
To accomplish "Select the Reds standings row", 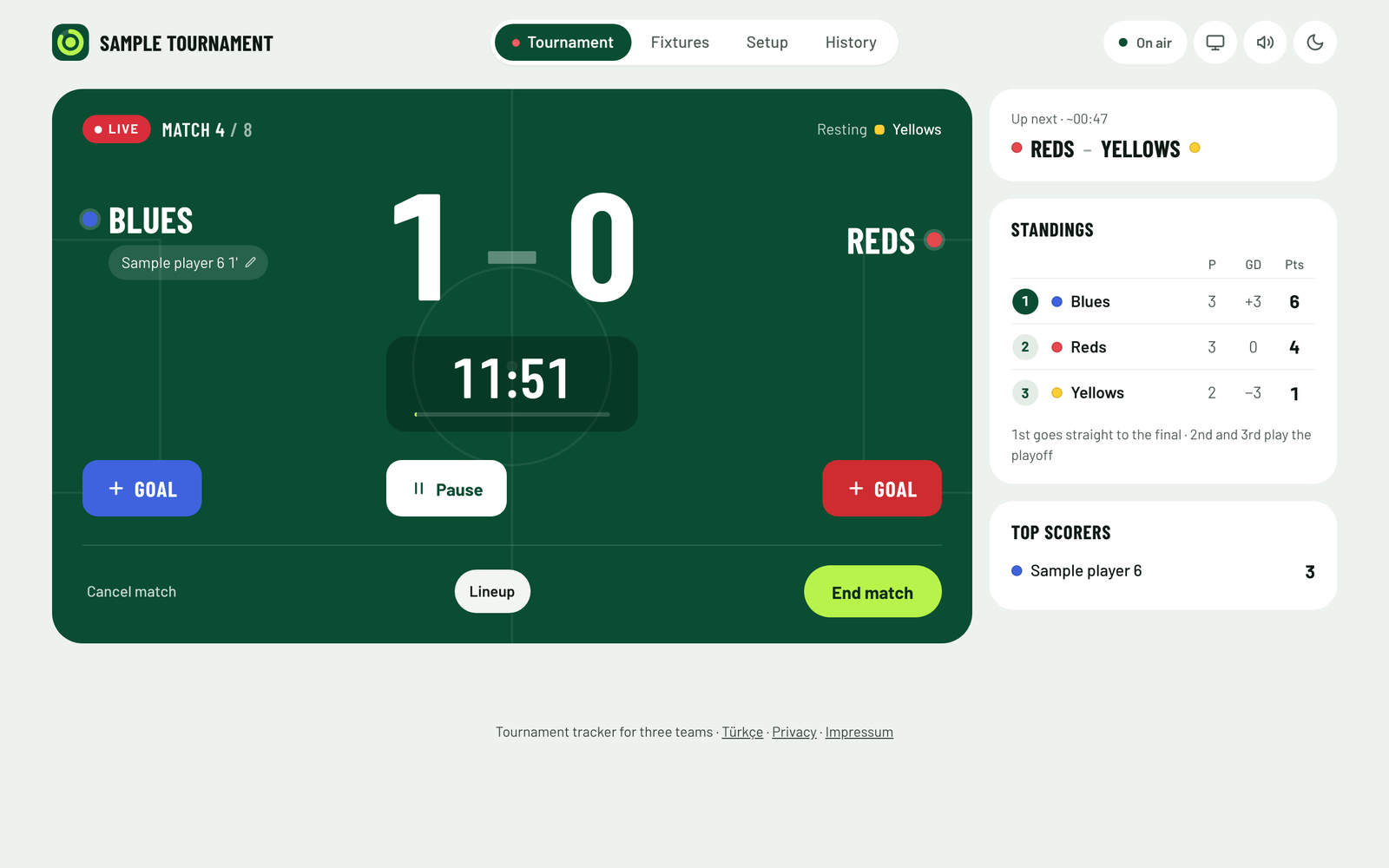I will [x=1163, y=347].
